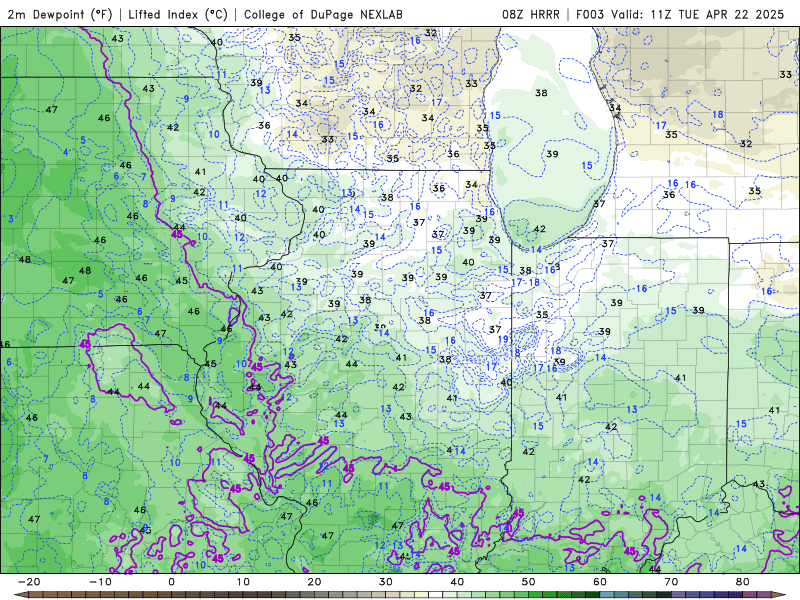Screen dimensions: 800x600
Task: Click the 0 label on the color scale
Action: click(x=171, y=582)
